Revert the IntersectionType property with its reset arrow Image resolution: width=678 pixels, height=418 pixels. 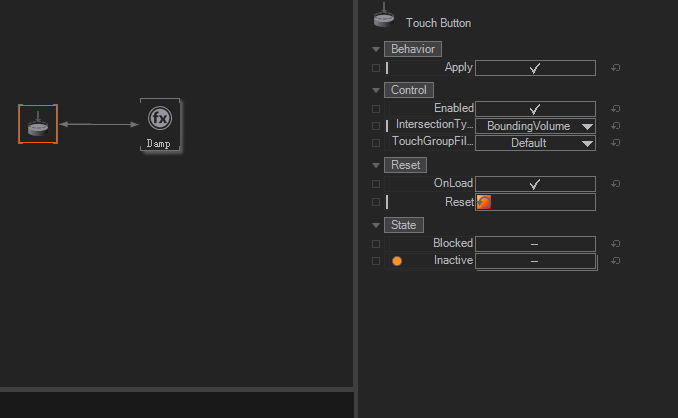[x=615, y=126]
